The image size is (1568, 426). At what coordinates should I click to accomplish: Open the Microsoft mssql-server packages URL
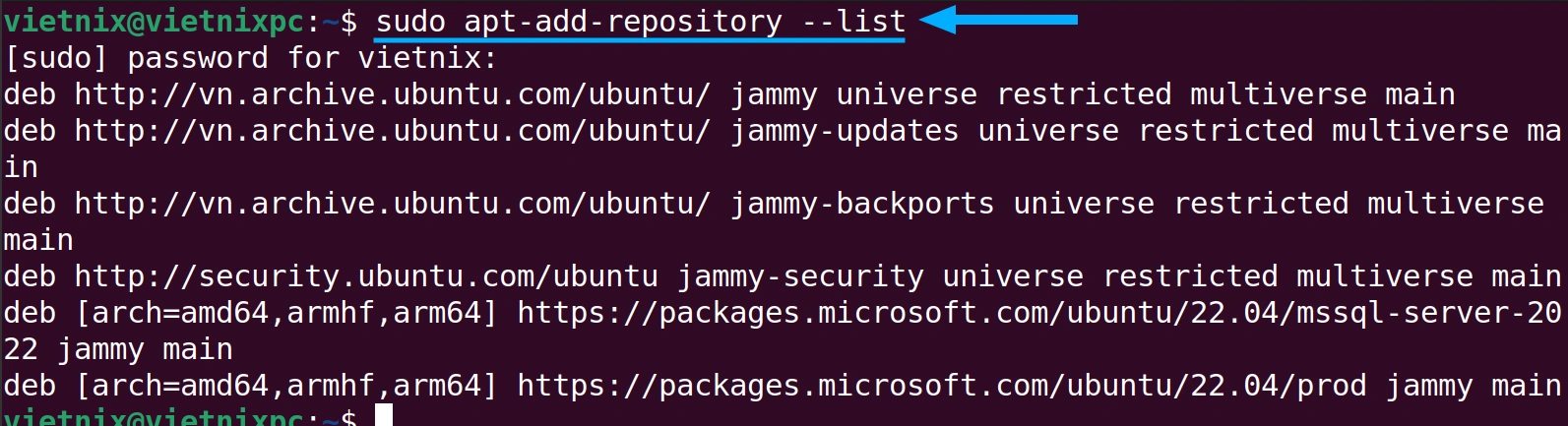pyautogui.click(x=1038, y=313)
